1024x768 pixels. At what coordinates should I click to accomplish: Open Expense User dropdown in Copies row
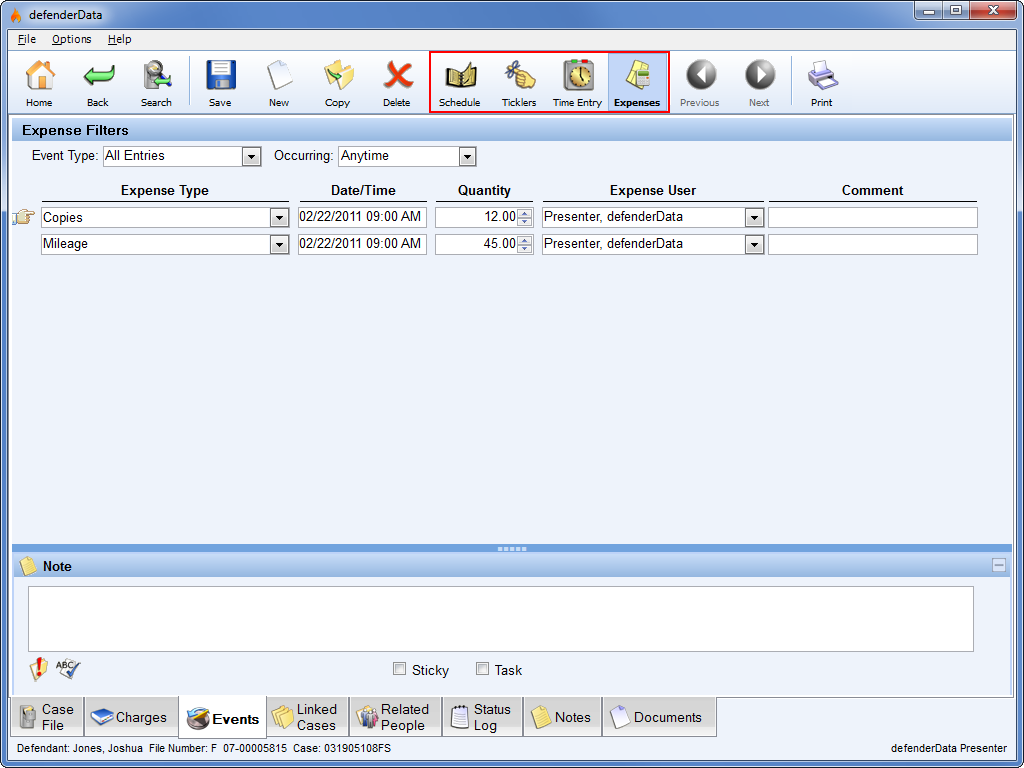pyautogui.click(x=754, y=218)
